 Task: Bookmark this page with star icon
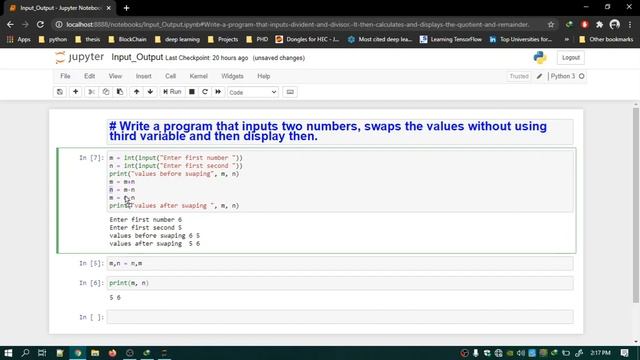click(551, 24)
